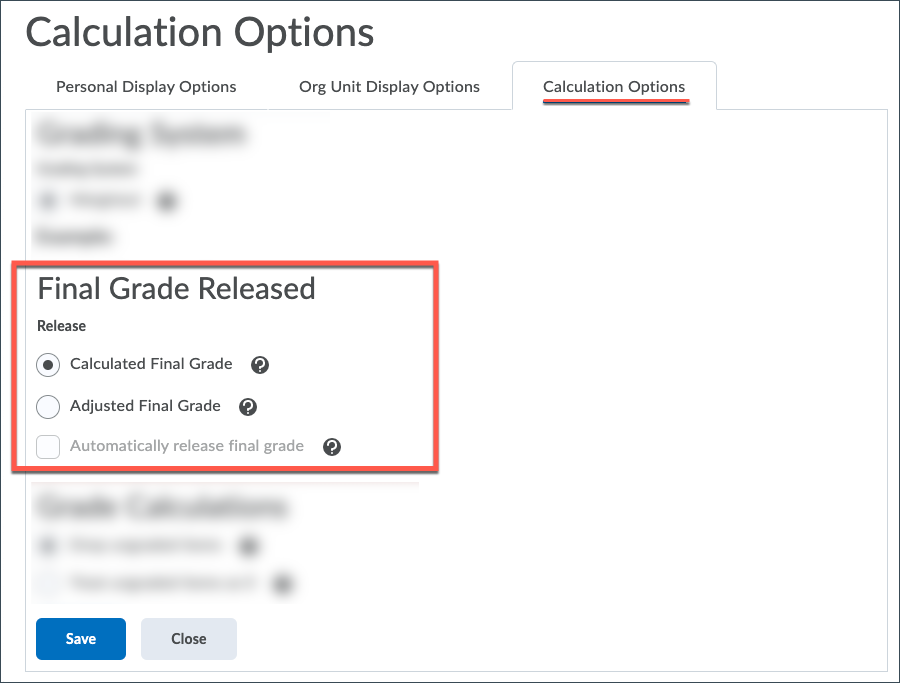The width and height of the screenshot is (900, 683).
Task: Switch to the Personal Display Options tab
Action: point(146,87)
